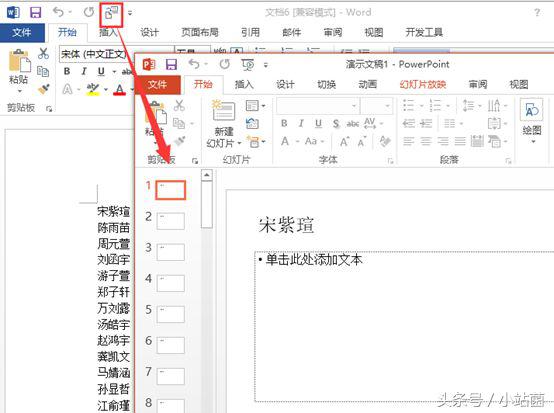This screenshot has height=413, width=554.
Task: Toggle text Shadow S in PowerPoint
Action: (x=336, y=124)
